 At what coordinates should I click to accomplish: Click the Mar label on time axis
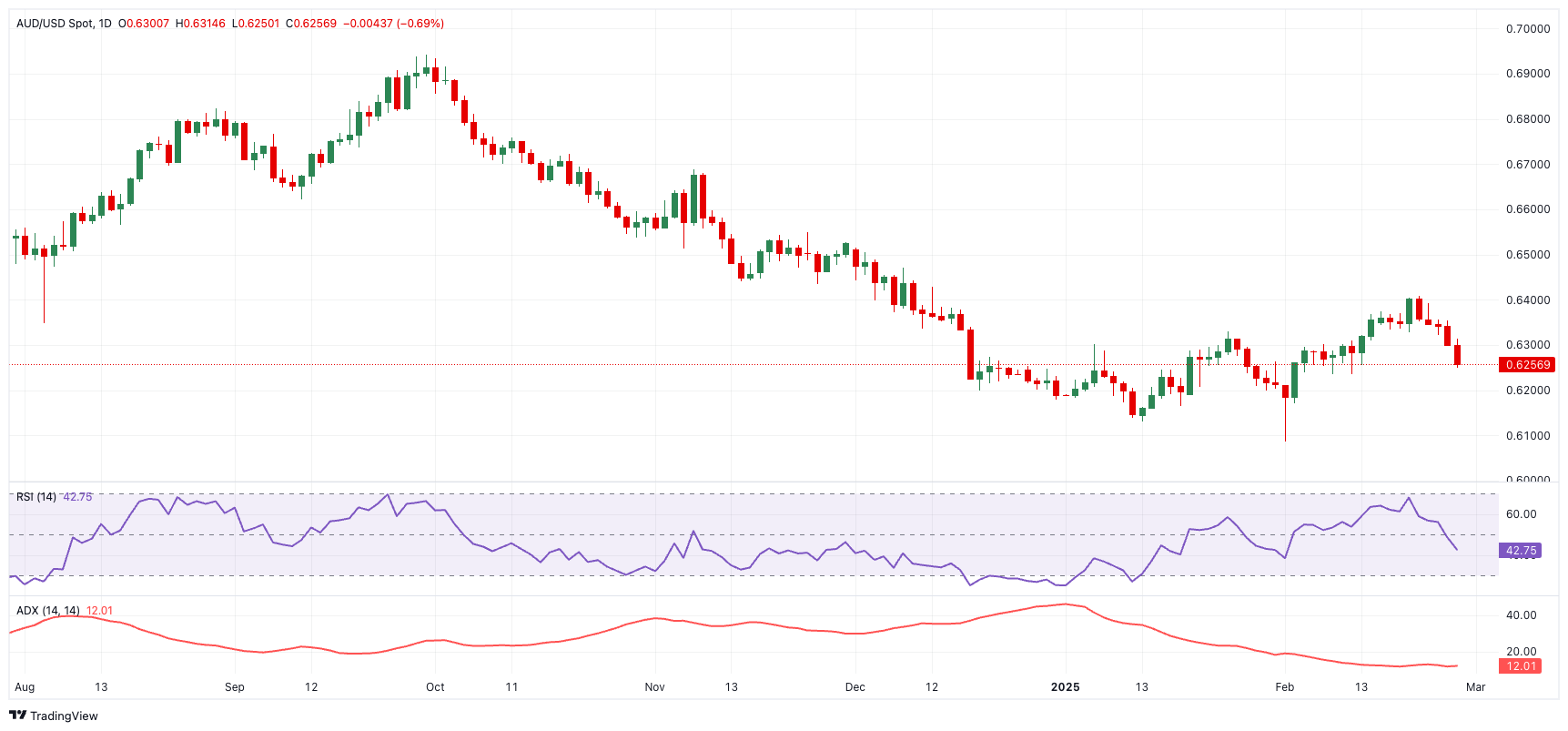coord(1475,687)
